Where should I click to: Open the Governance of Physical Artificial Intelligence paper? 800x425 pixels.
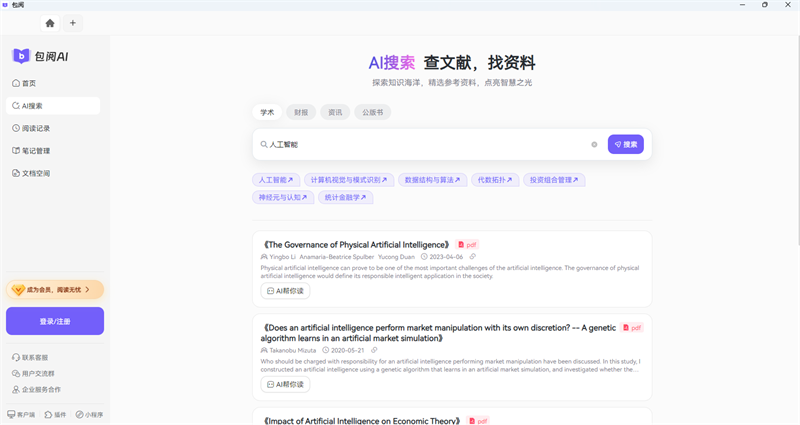pos(356,245)
